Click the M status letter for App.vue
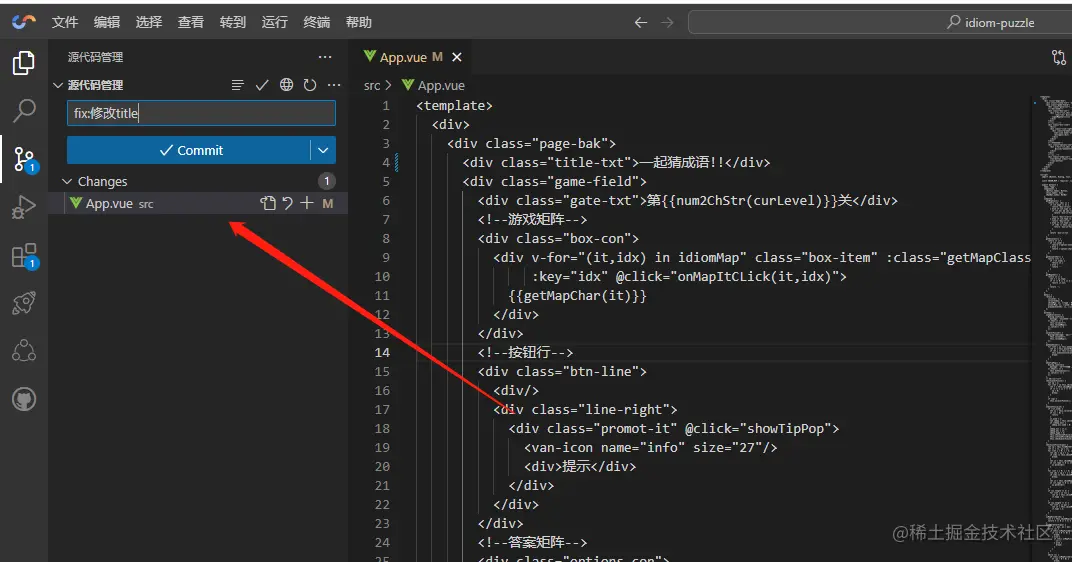This screenshot has height=562, width=1072. tap(328, 203)
